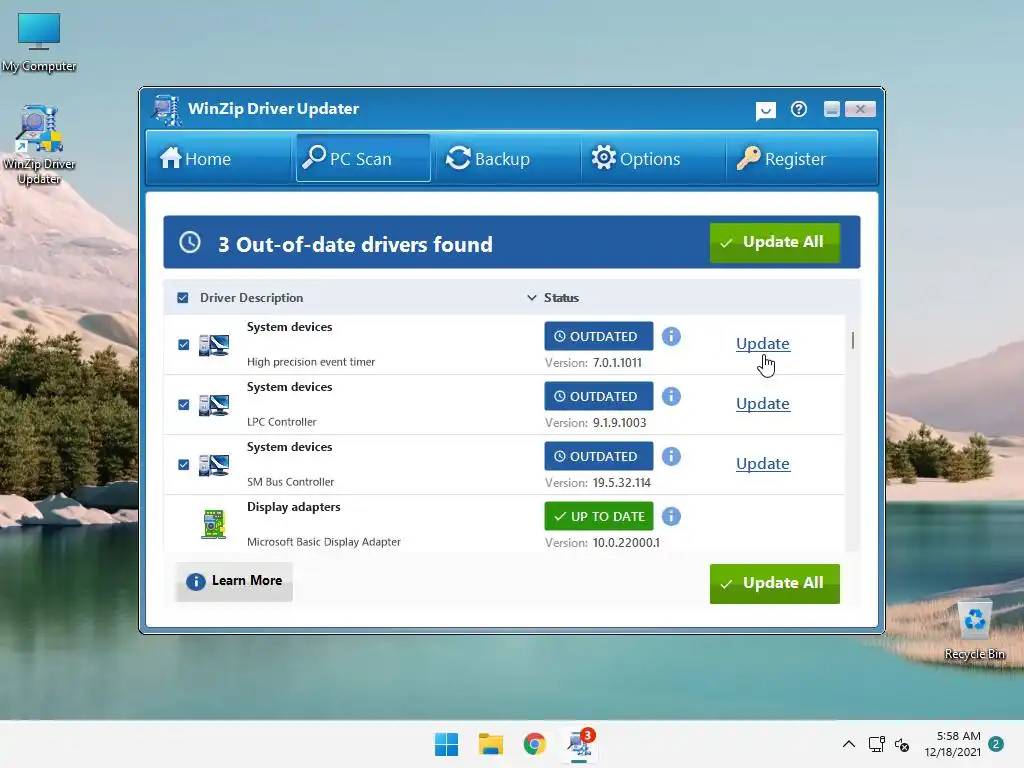Open the Options tab
The height and width of the screenshot is (768, 1024).
652,158
